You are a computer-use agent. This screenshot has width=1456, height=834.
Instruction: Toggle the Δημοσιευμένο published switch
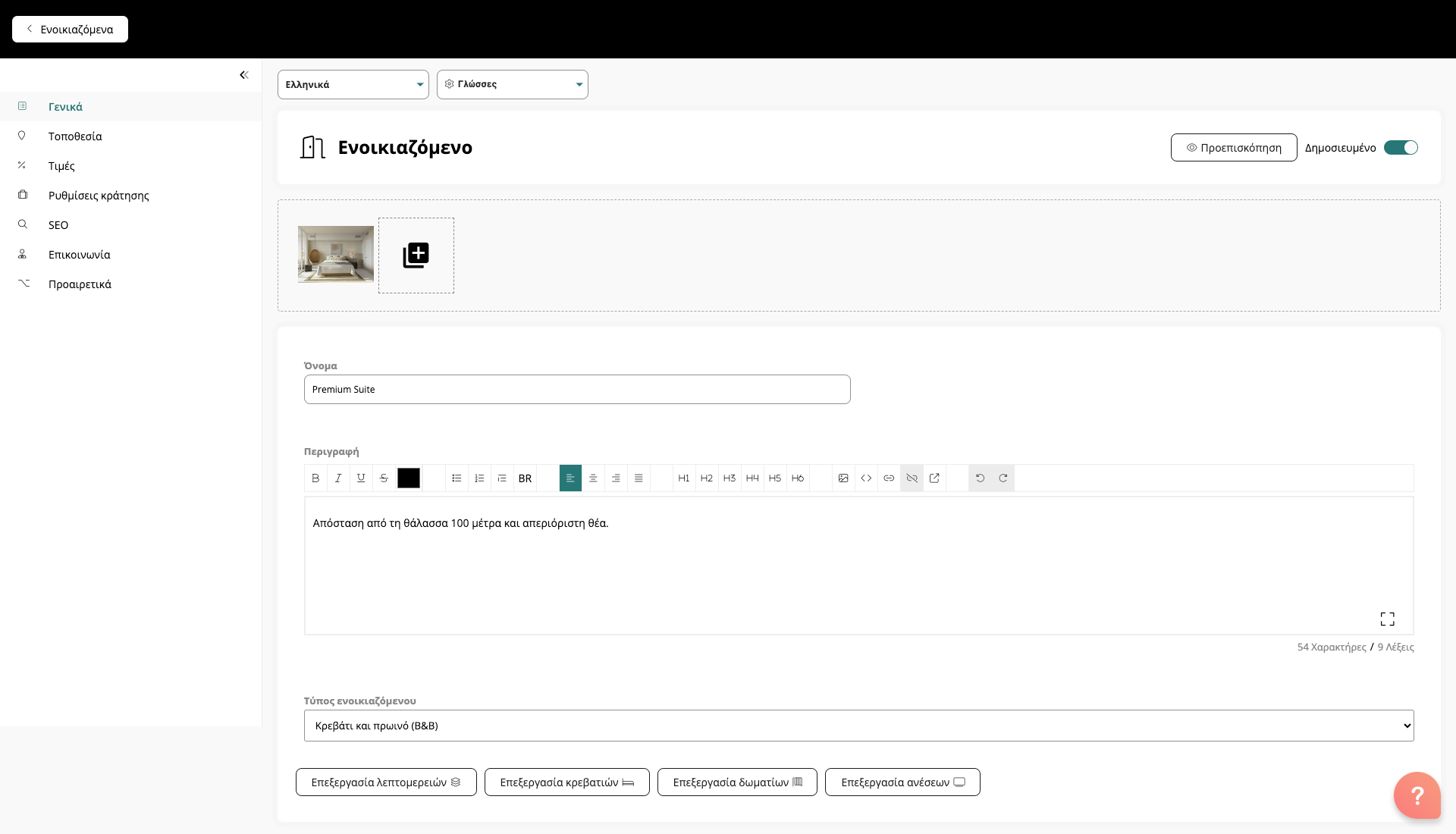coord(1400,148)
